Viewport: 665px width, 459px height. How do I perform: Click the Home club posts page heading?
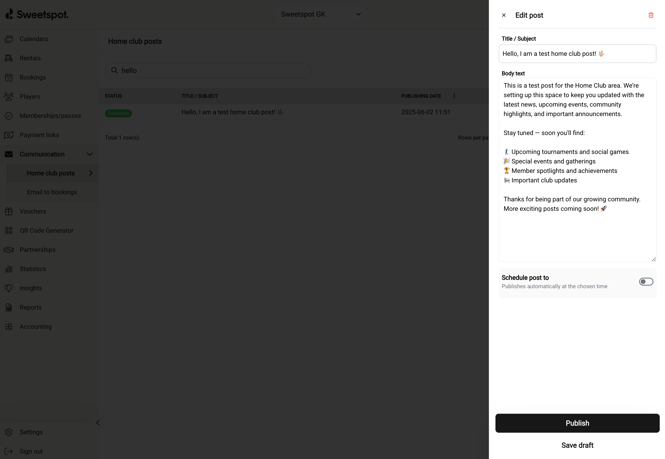135,41
